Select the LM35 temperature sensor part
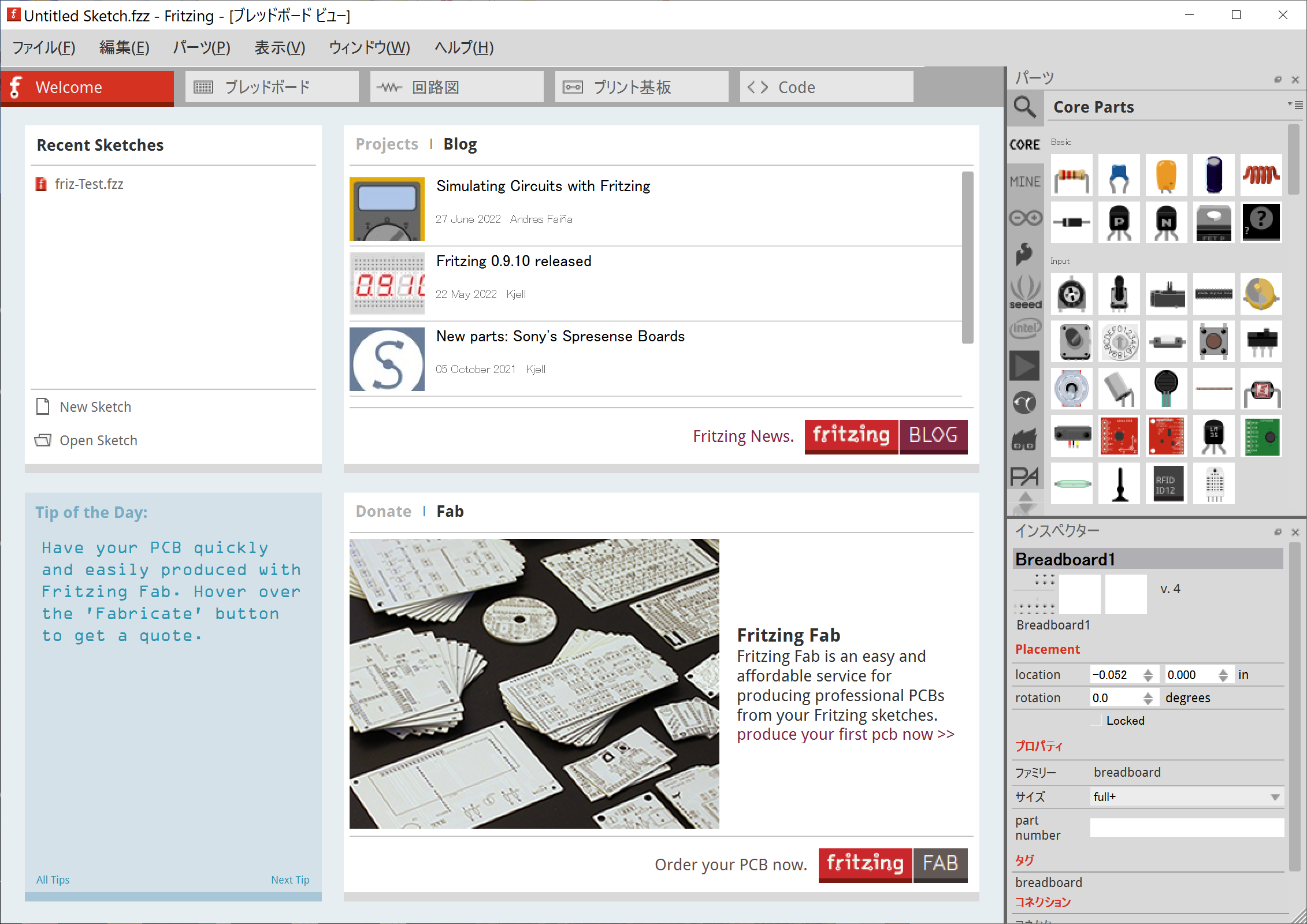Screen dimensions: 1307x924 click(x=1214, y=436)
